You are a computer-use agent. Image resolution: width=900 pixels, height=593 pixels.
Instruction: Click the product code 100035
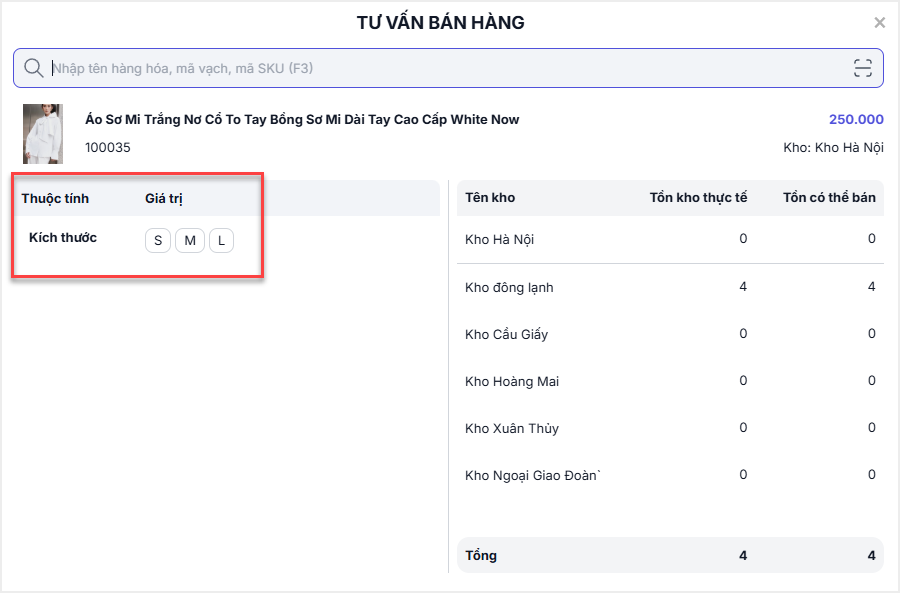point(107,148)
